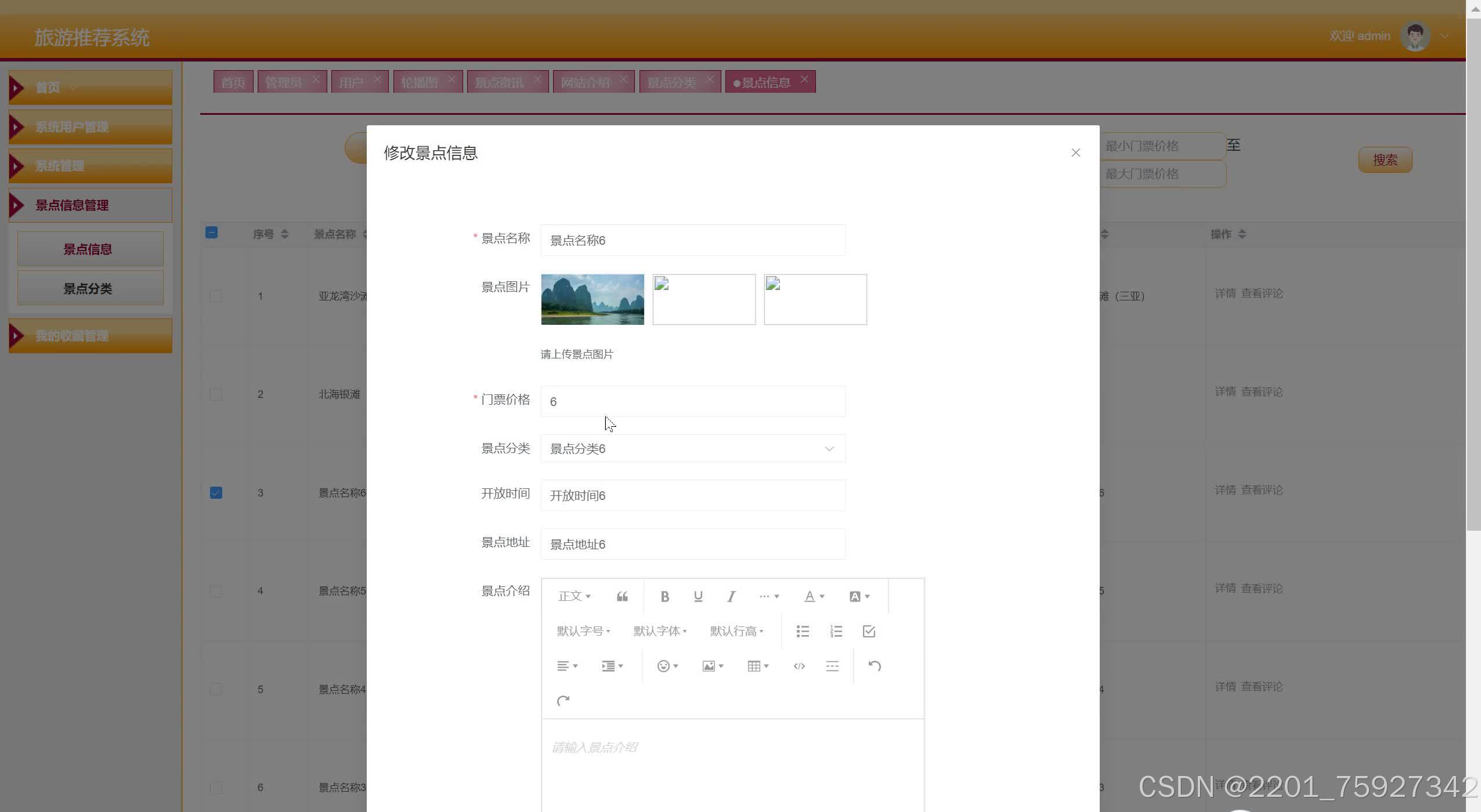The width and height of the screenshot is (1481, 812).
Task: Toggle underline formatting
Action: click(x=698, y=596)
